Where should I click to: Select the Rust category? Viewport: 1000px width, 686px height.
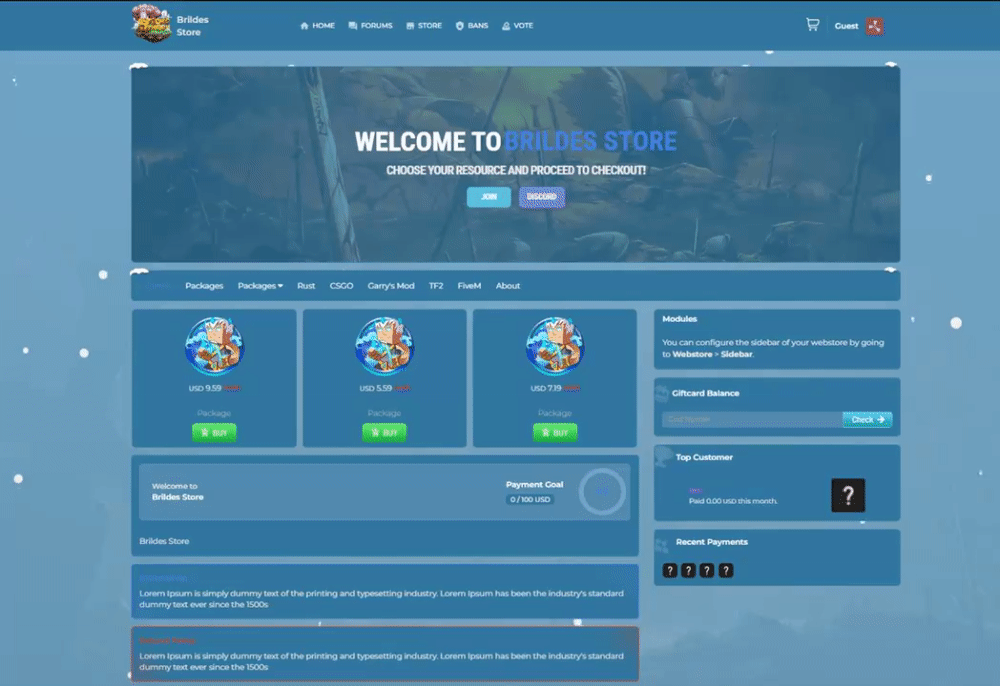[x=306, y=286]
